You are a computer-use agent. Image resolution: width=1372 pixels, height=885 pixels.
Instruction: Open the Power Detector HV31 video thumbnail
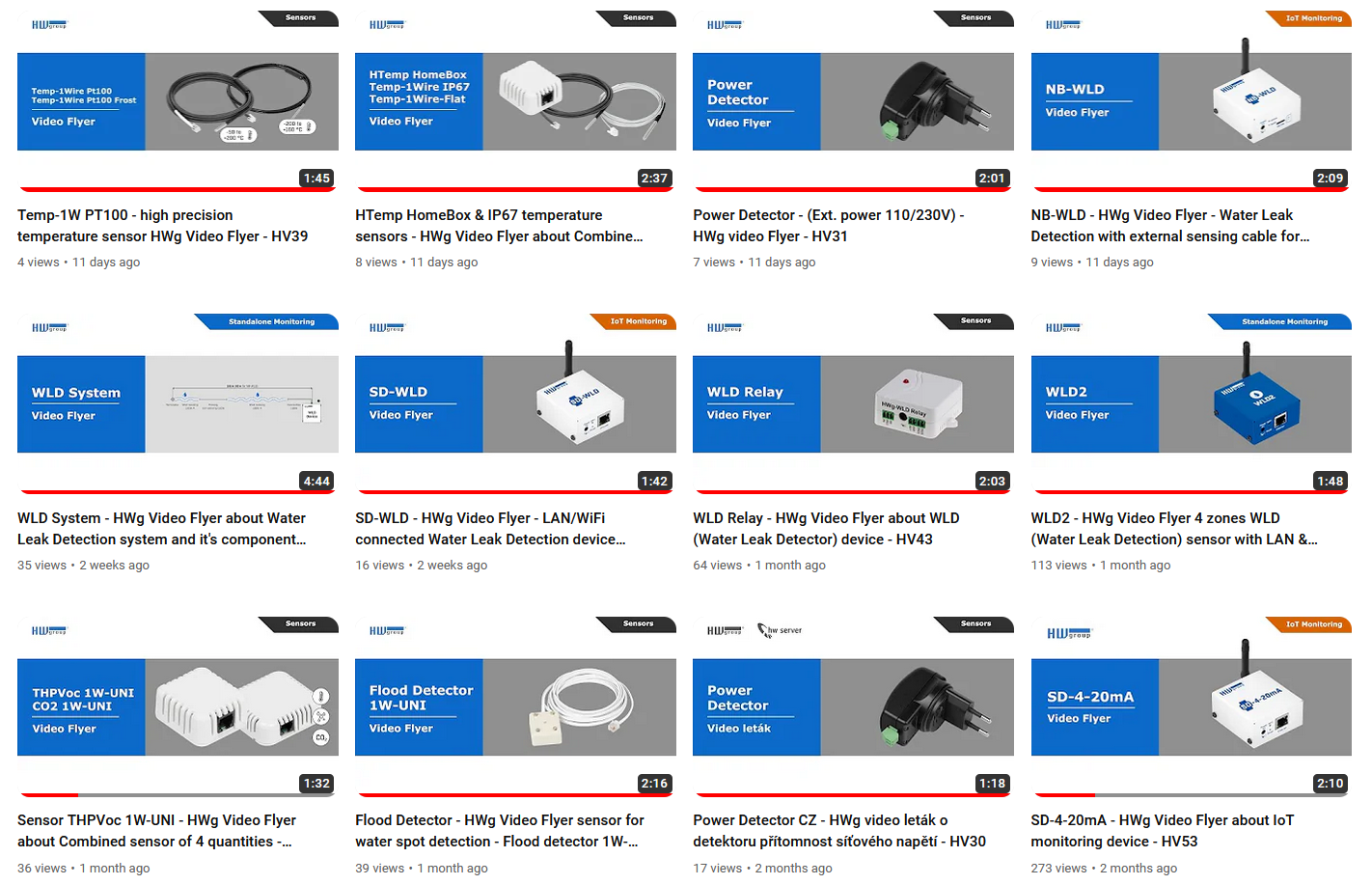(853, 101)
